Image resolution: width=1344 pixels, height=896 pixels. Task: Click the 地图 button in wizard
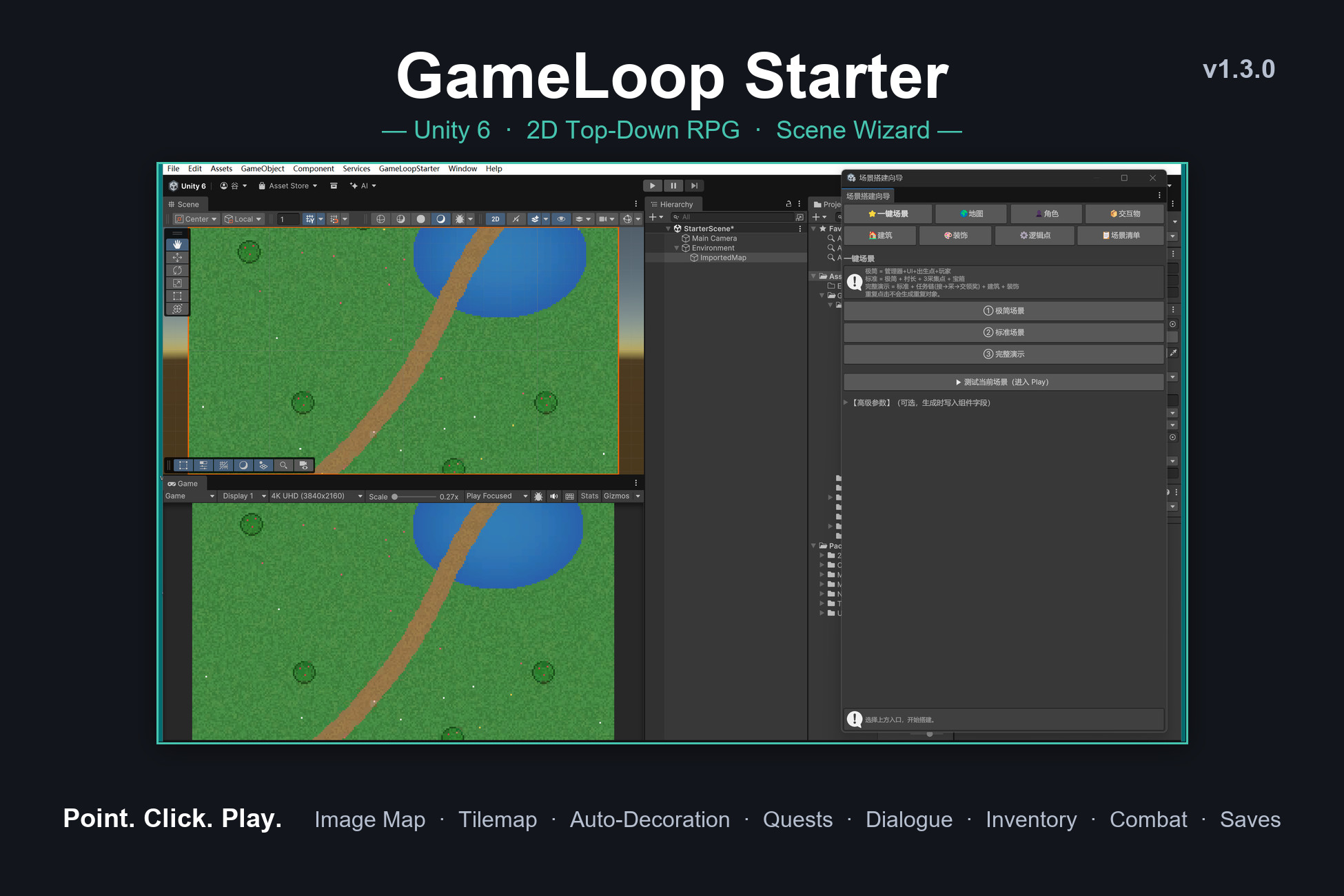[x=971, y=214]
